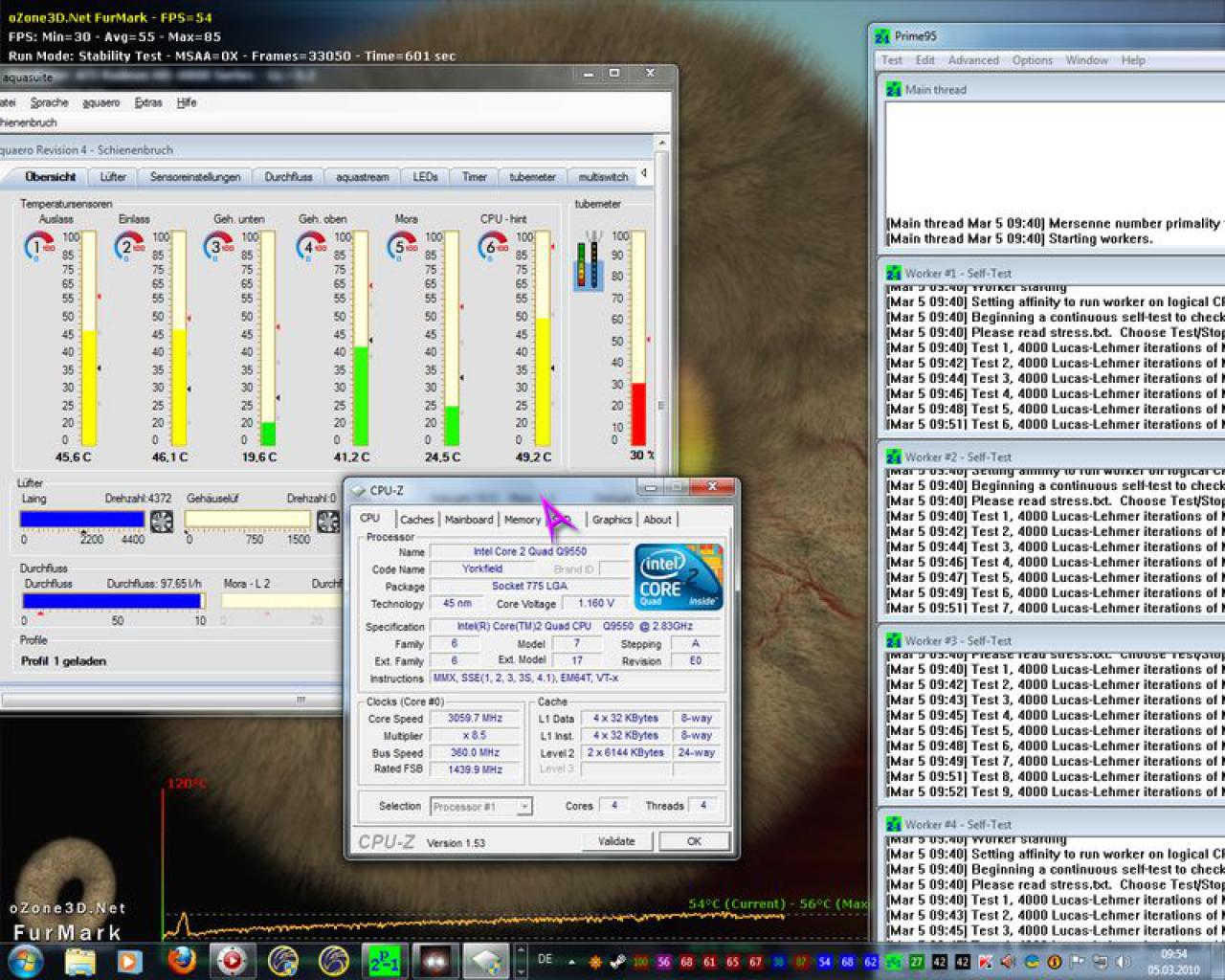The height and width of the screenshot is (980, 1225).
Task: Select the Lüfter tab in aquasuite
Action: (113, 177)
